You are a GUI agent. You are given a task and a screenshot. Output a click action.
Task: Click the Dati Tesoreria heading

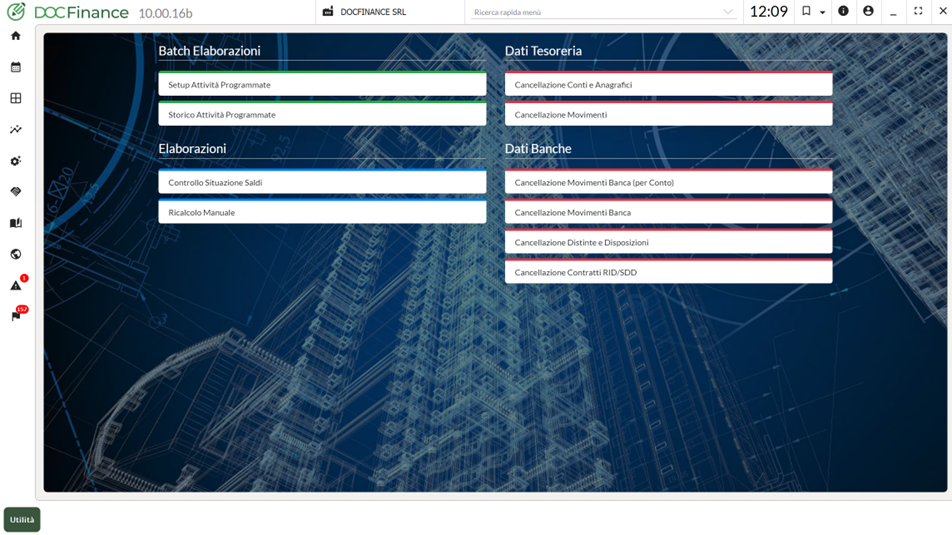(x=543, y=51)
